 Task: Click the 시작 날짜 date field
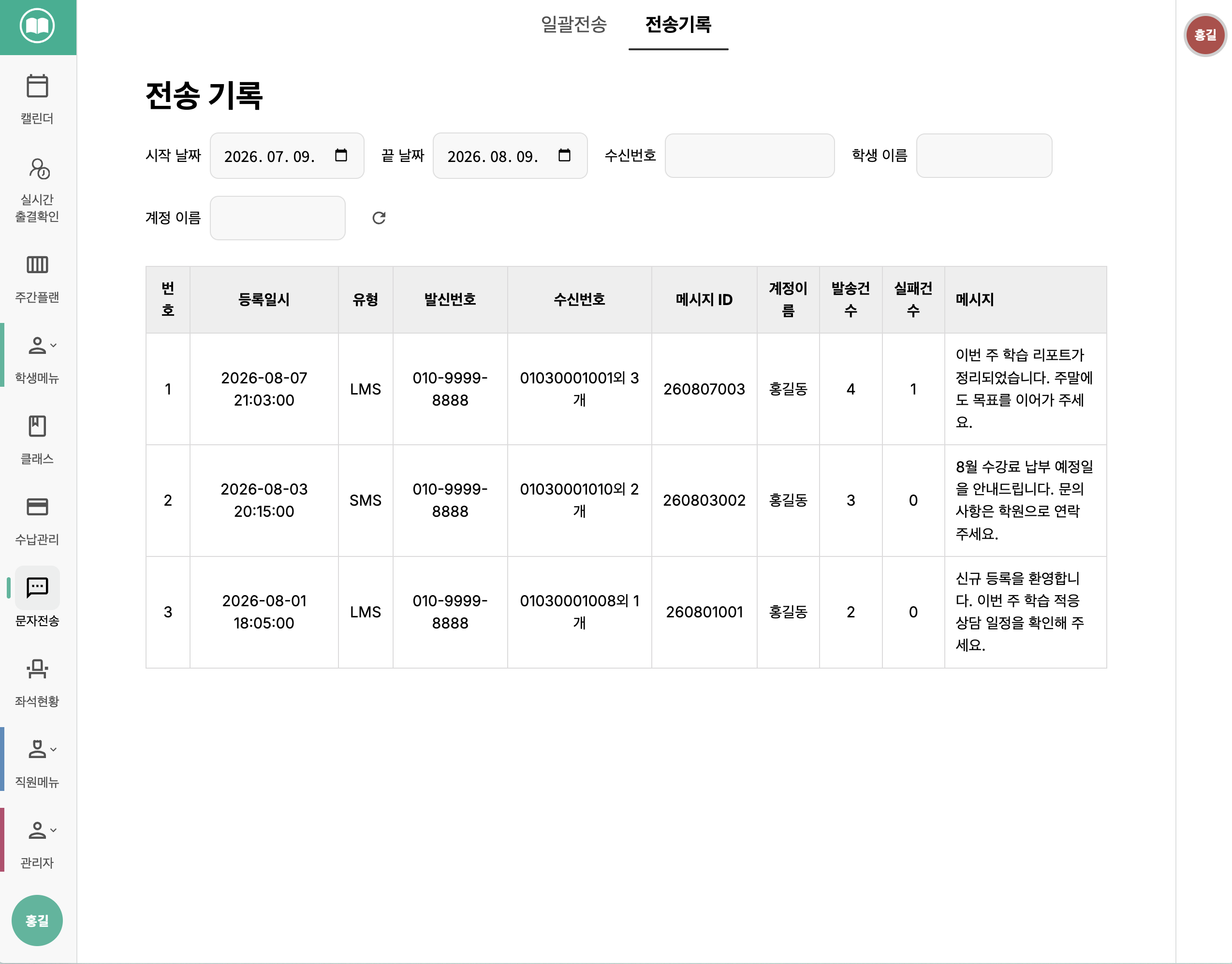[x=287, y=156]
